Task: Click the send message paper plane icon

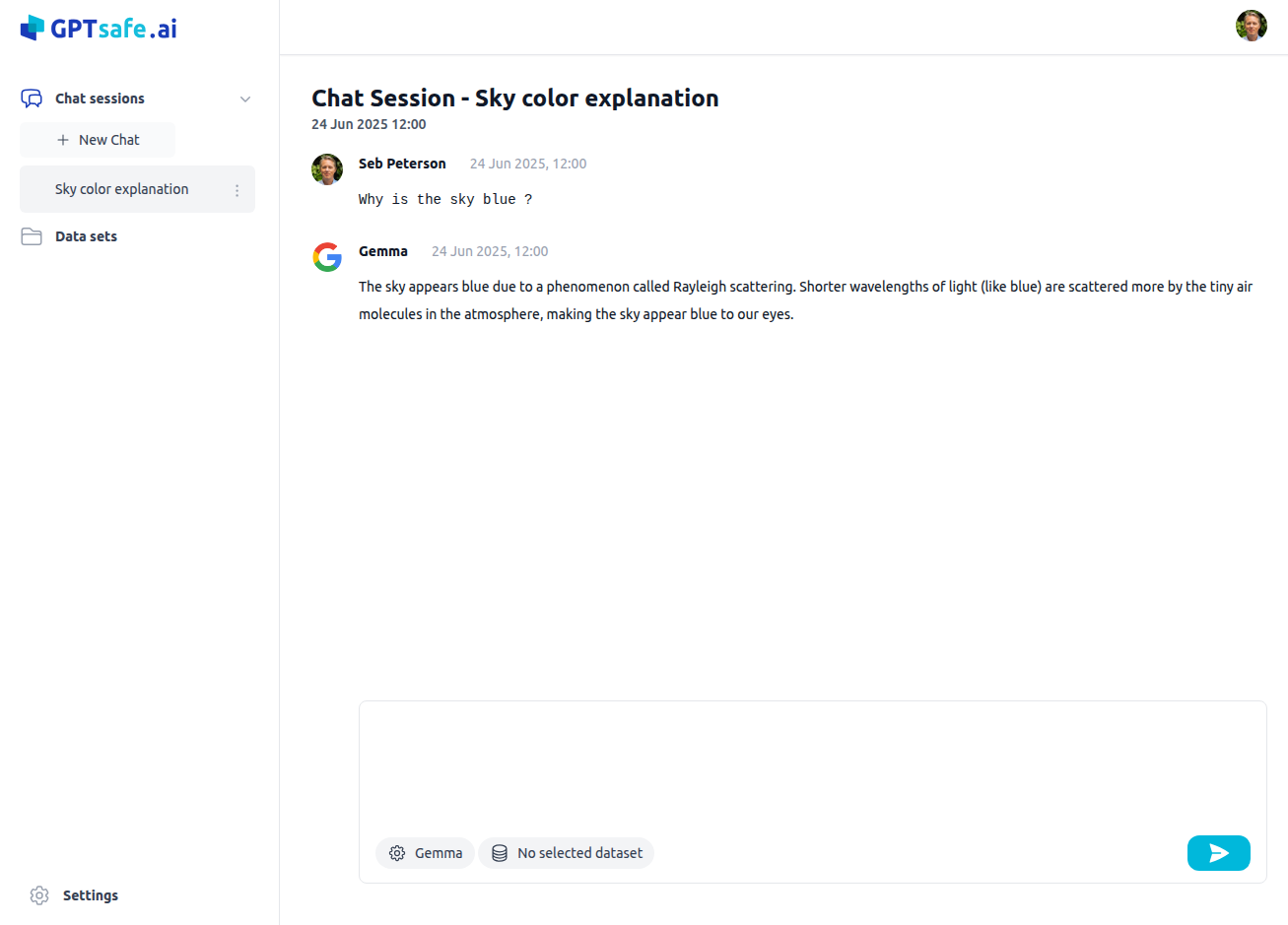Action: [x=1218, y=853]
